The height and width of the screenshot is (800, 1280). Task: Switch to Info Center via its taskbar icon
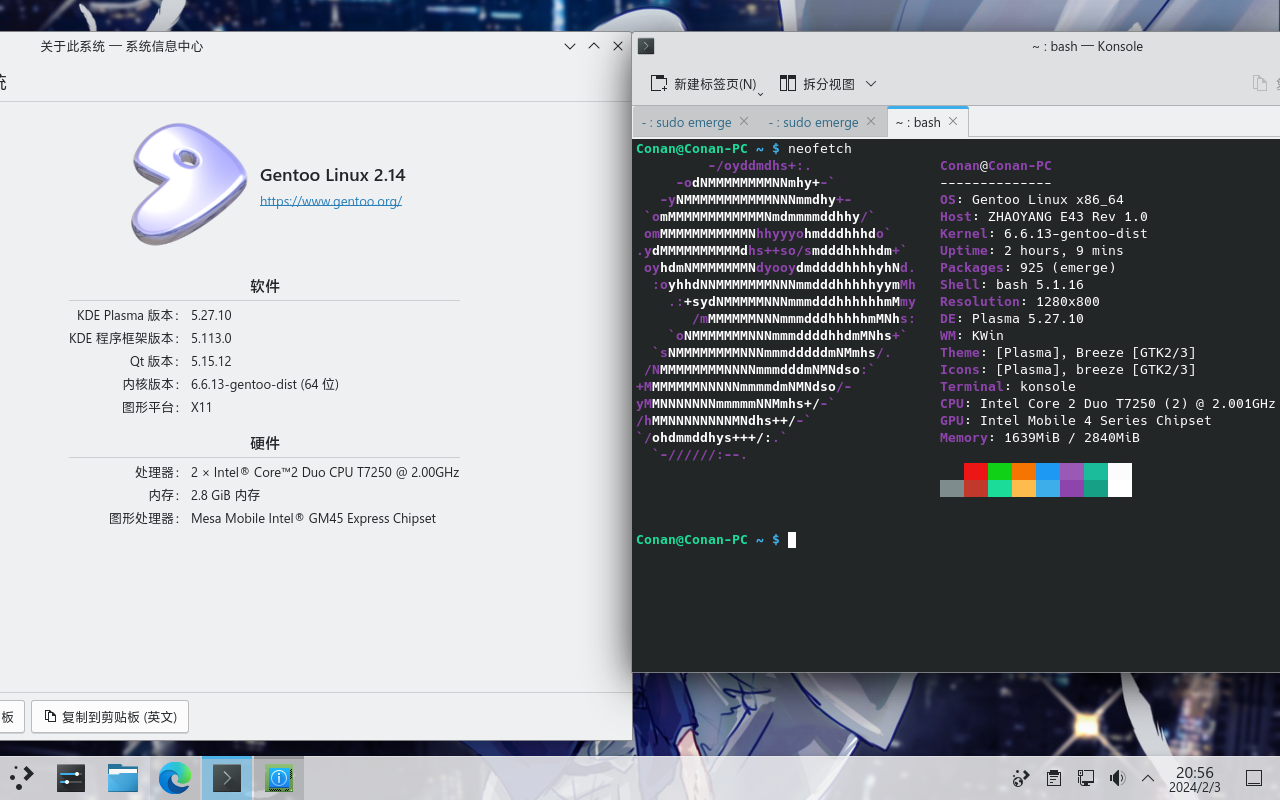(x=279, y=777)
